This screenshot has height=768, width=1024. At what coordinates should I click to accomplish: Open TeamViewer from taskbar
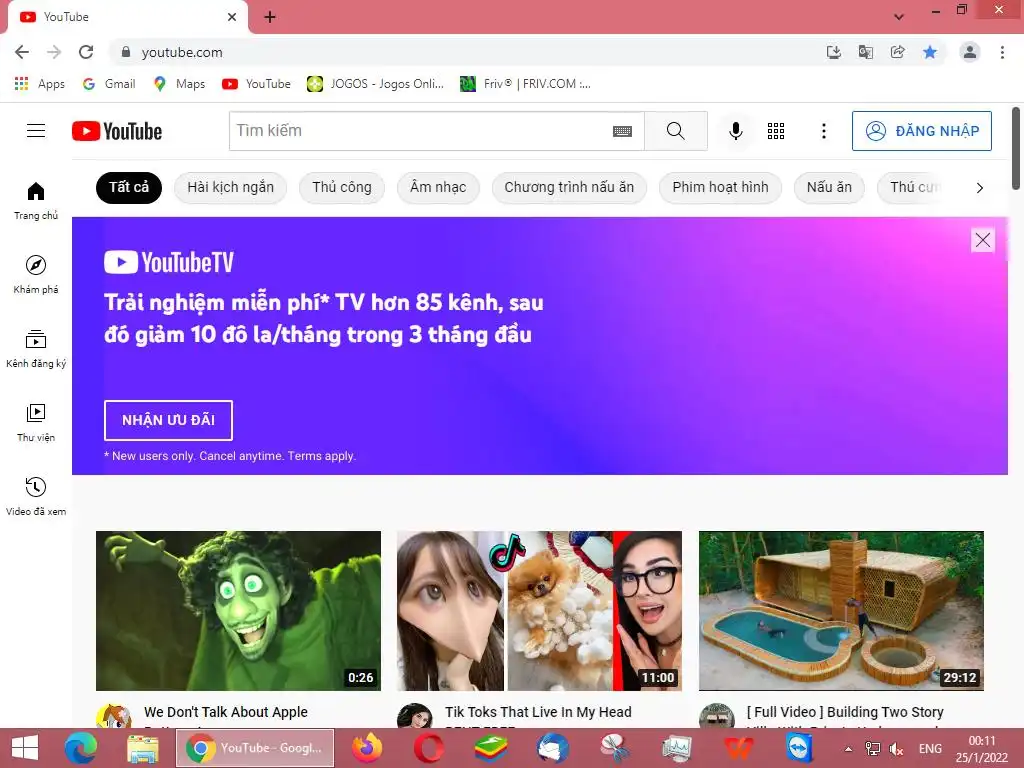[x=799, y=748]
